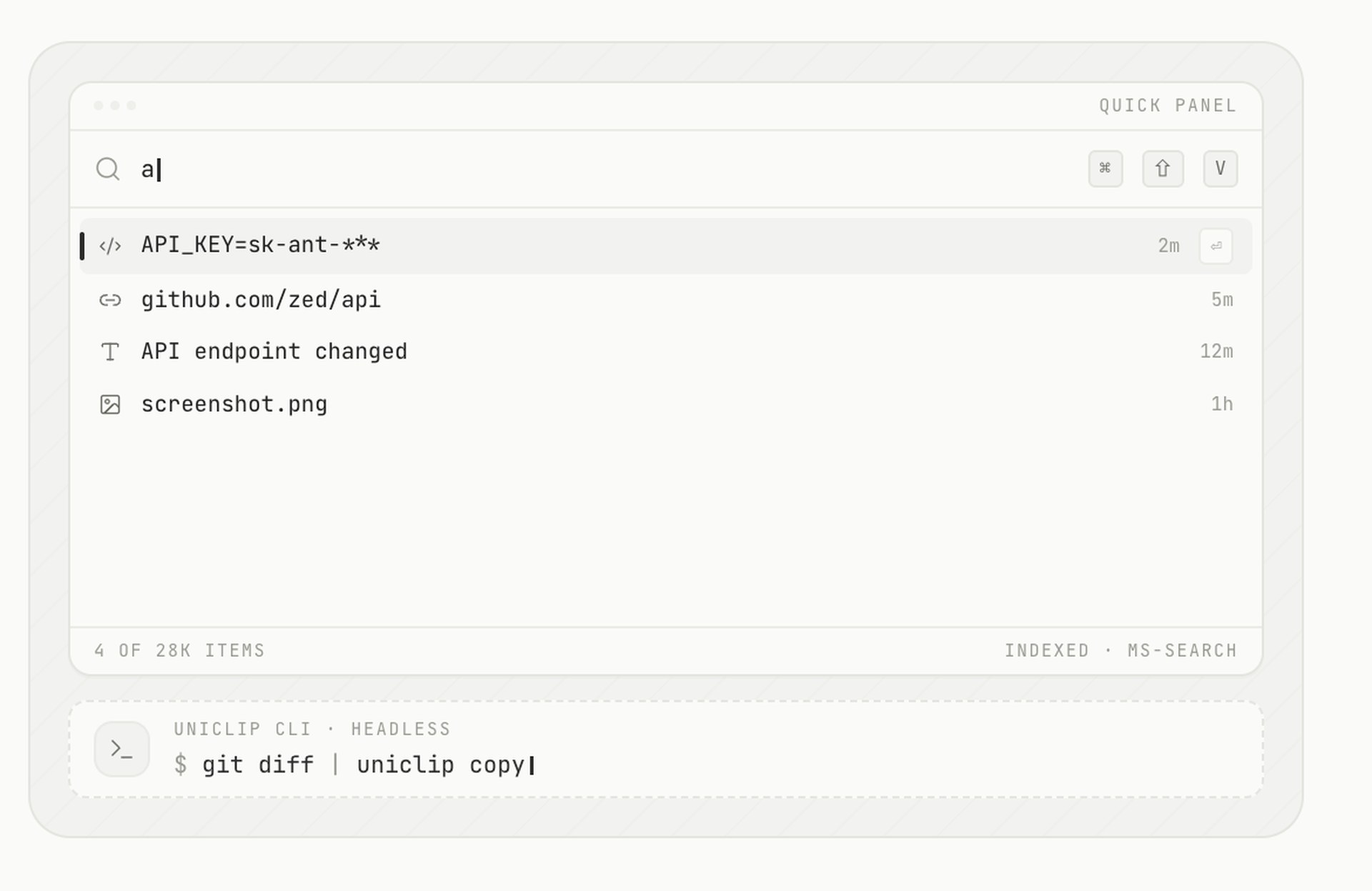
Task: Click the V key badge
Action: click(1220, 169)
